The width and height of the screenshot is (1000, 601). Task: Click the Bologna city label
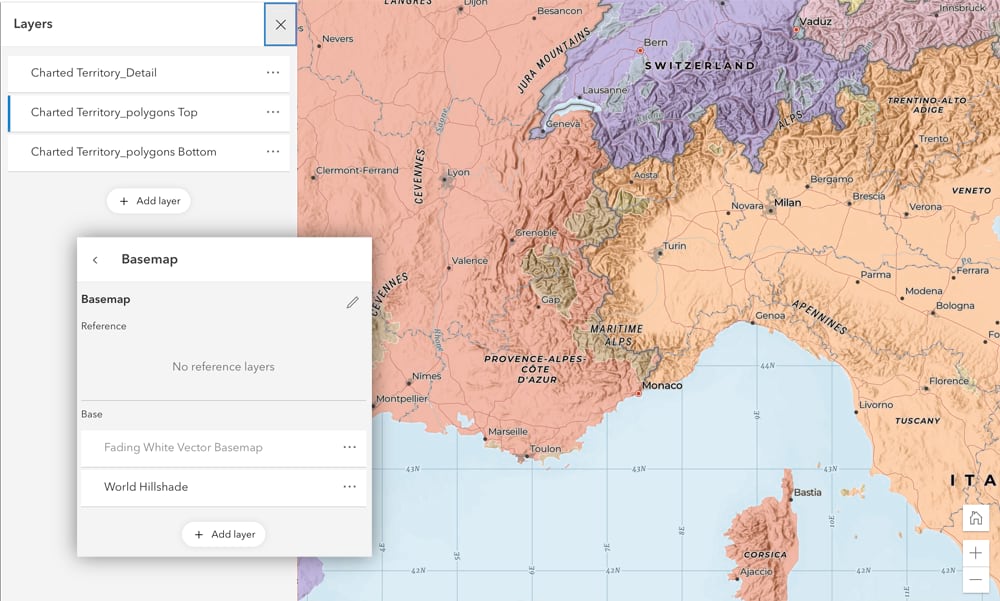tap(955, 306)
